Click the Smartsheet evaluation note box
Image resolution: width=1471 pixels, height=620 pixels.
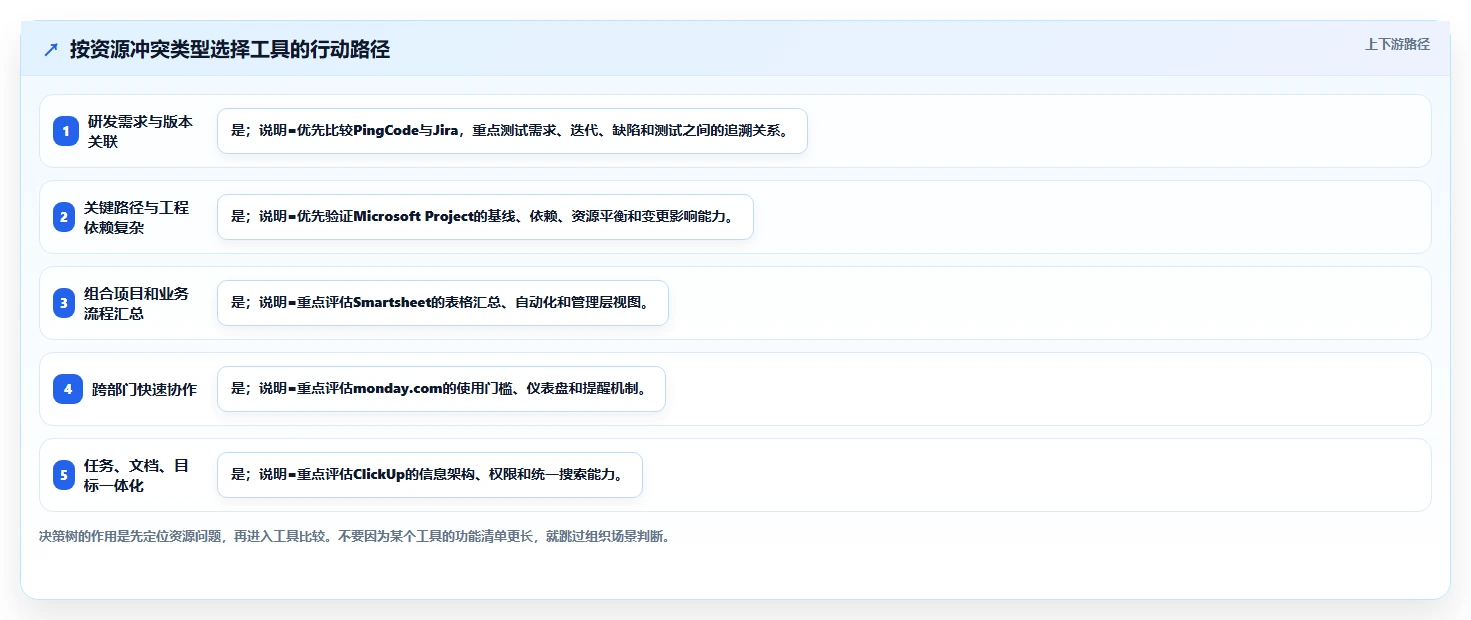(442, 303)
